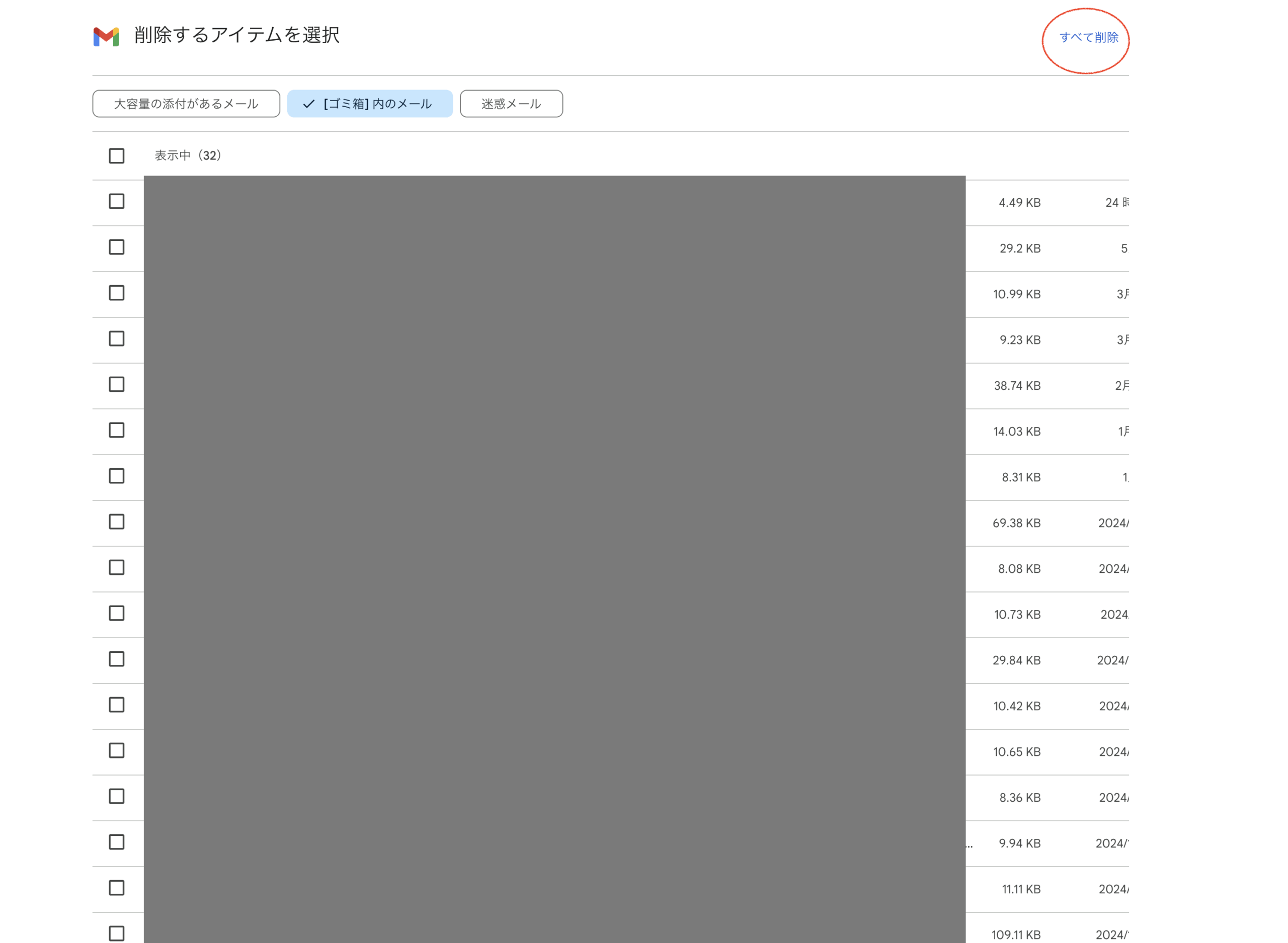Screen dimensions: 1288x943
Task: Mark the 29.84 KB mail checkbox
Action: tap(116, 659)
